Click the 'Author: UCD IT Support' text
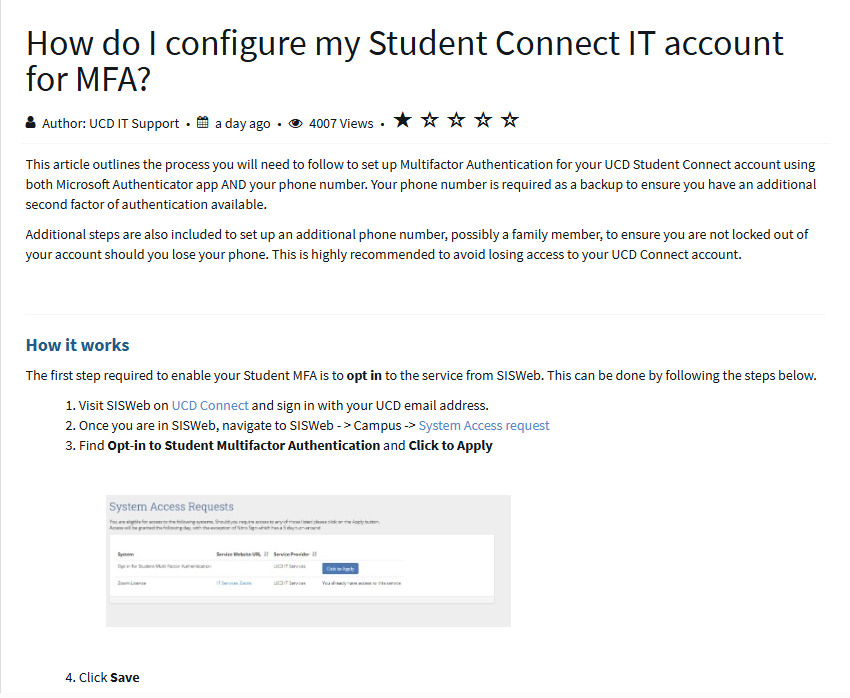The width and height of the screenshot is (850, 698). [111, 123]
